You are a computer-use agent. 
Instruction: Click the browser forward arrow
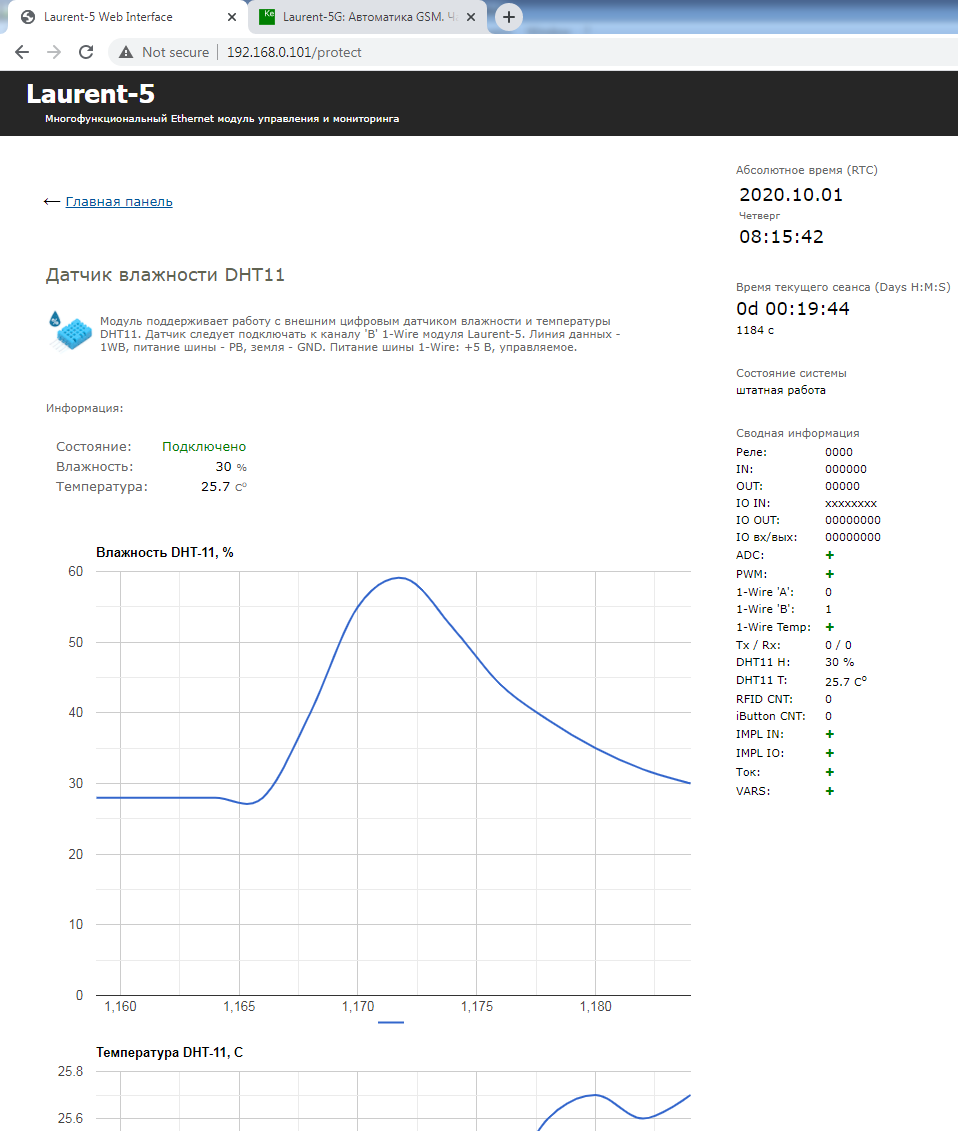point(54,52)
